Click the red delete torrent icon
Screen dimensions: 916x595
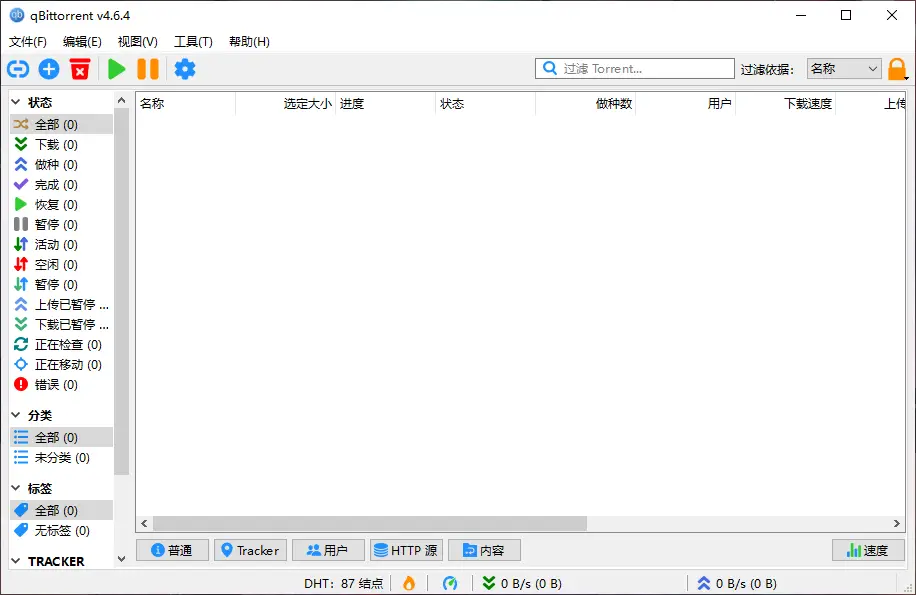(80, 69)
